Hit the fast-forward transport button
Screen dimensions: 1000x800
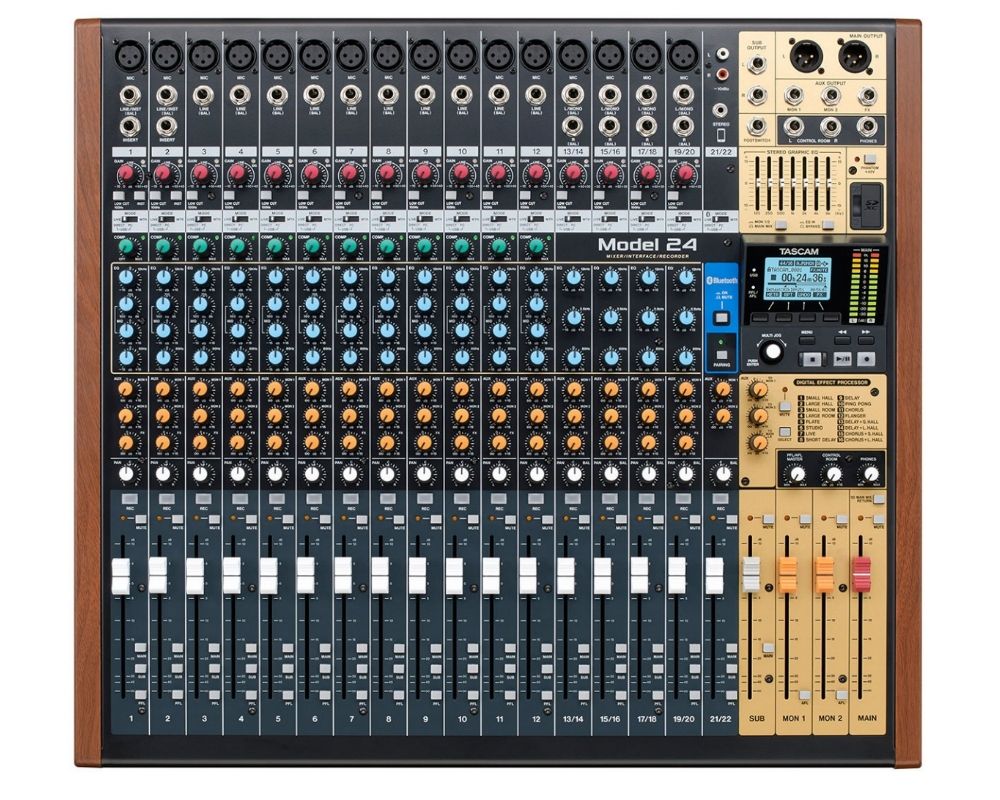(x=866, y=338)
